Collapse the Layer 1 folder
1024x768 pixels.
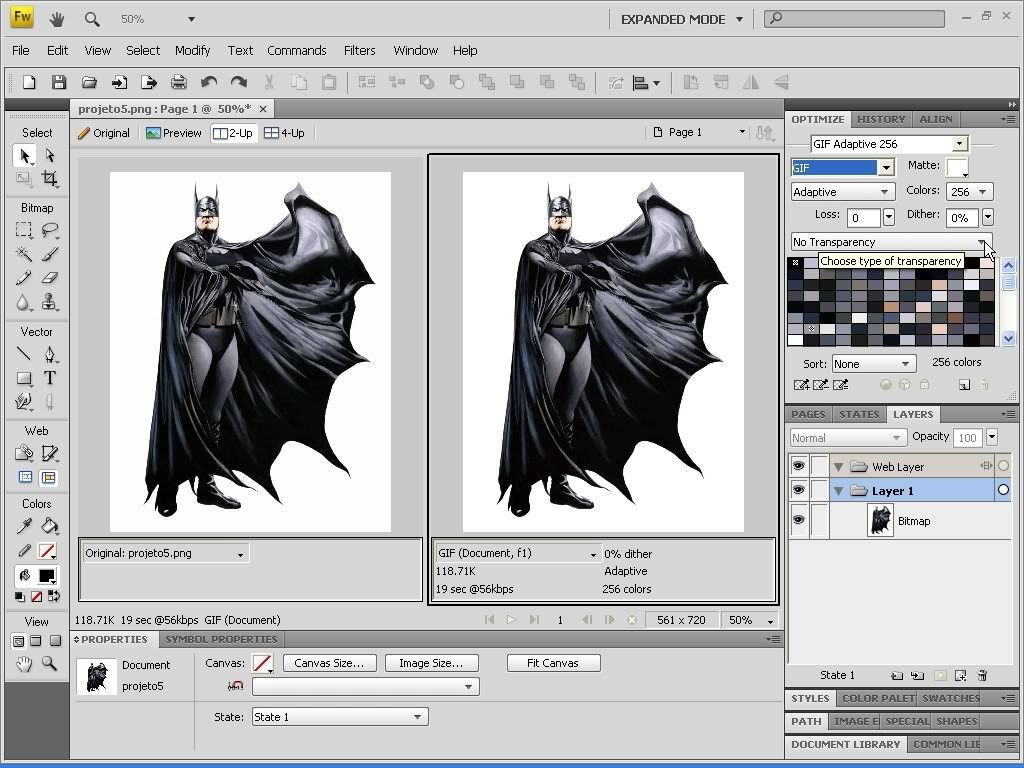point(839,491)
